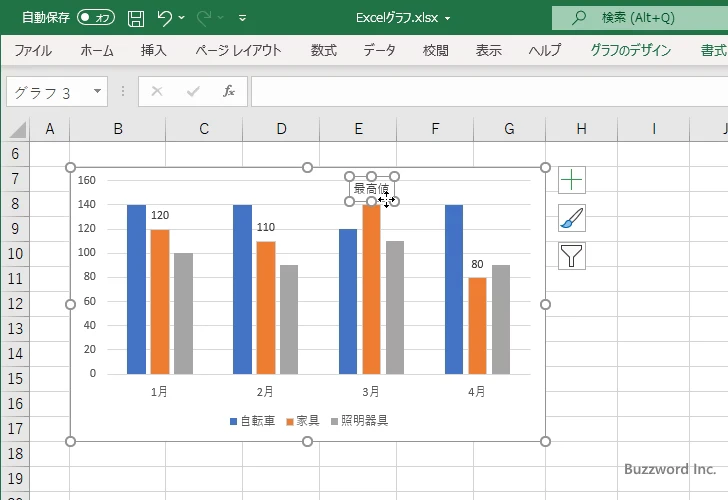Click the formula bar resize dots handle

[x=123, y=91]
